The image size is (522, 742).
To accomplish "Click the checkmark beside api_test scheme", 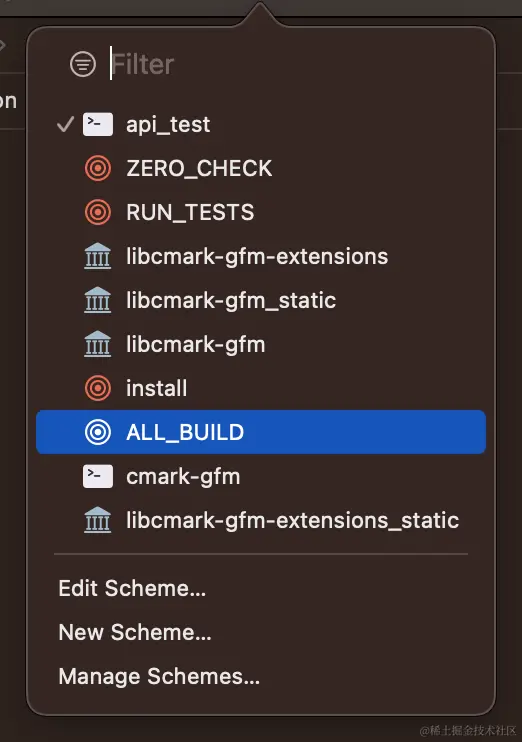I will click(65, 124).
